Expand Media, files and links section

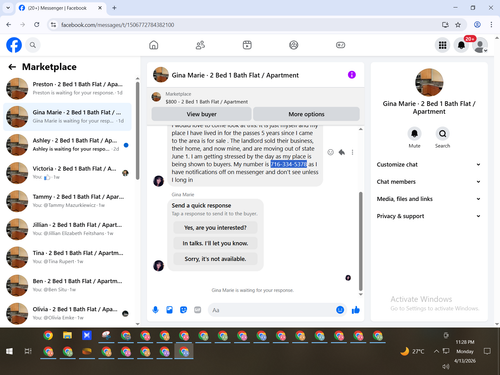429,199
